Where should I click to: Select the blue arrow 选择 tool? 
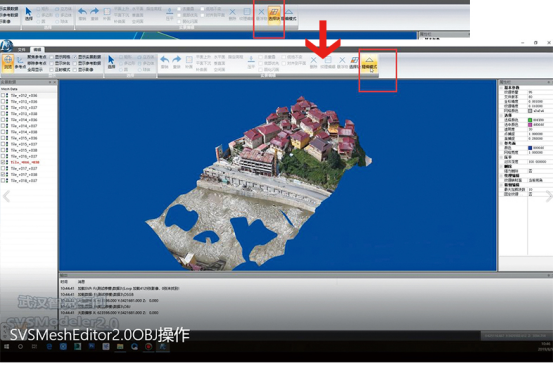click(111, 62)
